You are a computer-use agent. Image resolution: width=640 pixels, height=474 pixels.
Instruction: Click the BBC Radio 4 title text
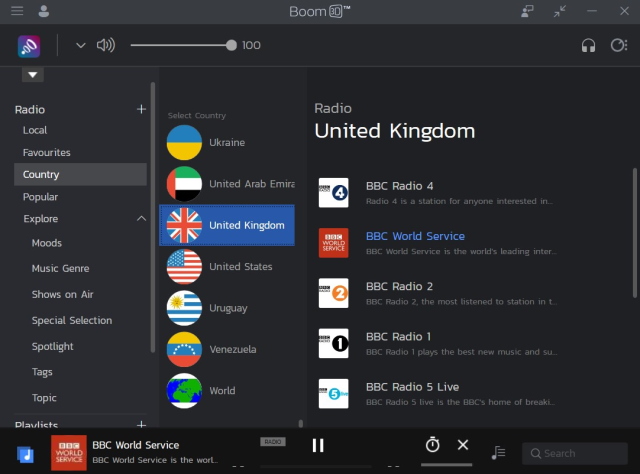399,186
